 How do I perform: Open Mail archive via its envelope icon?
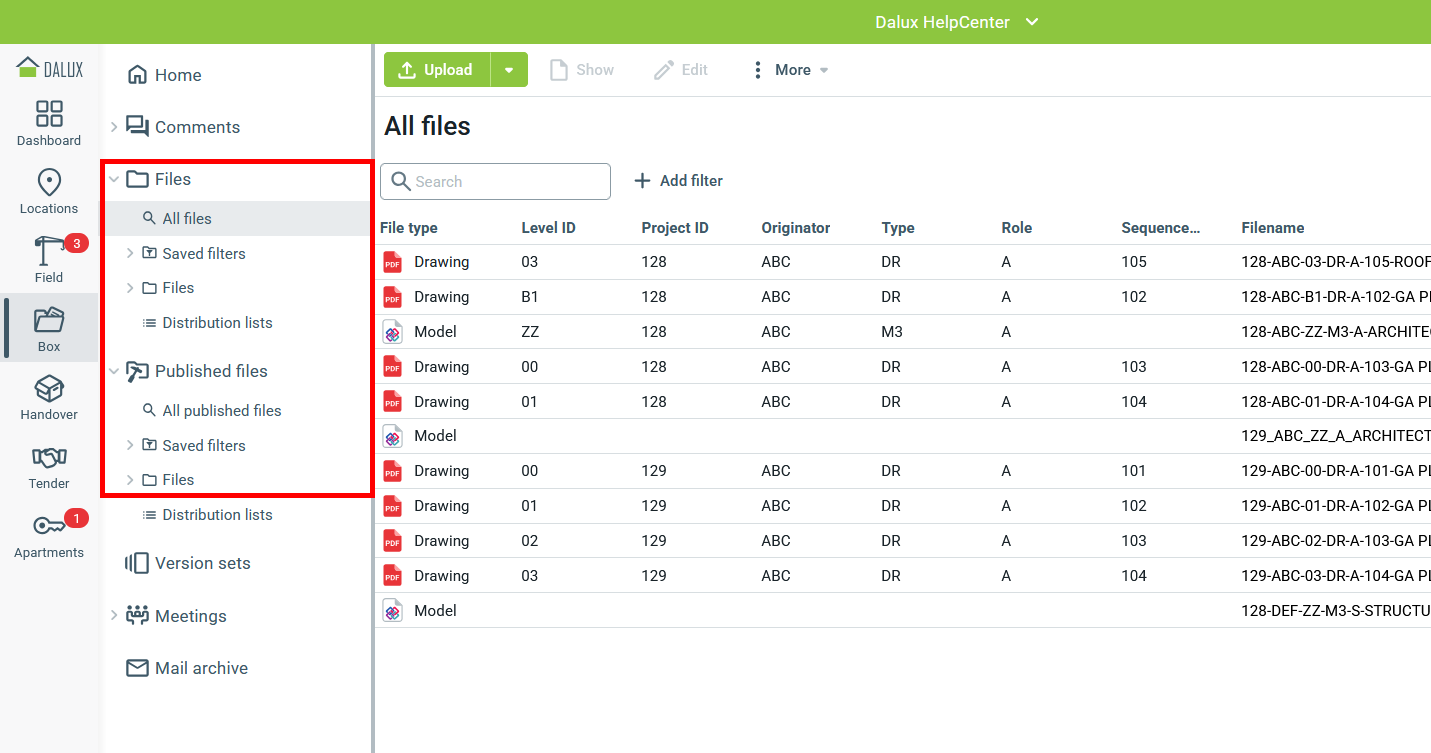click(135, 667)
